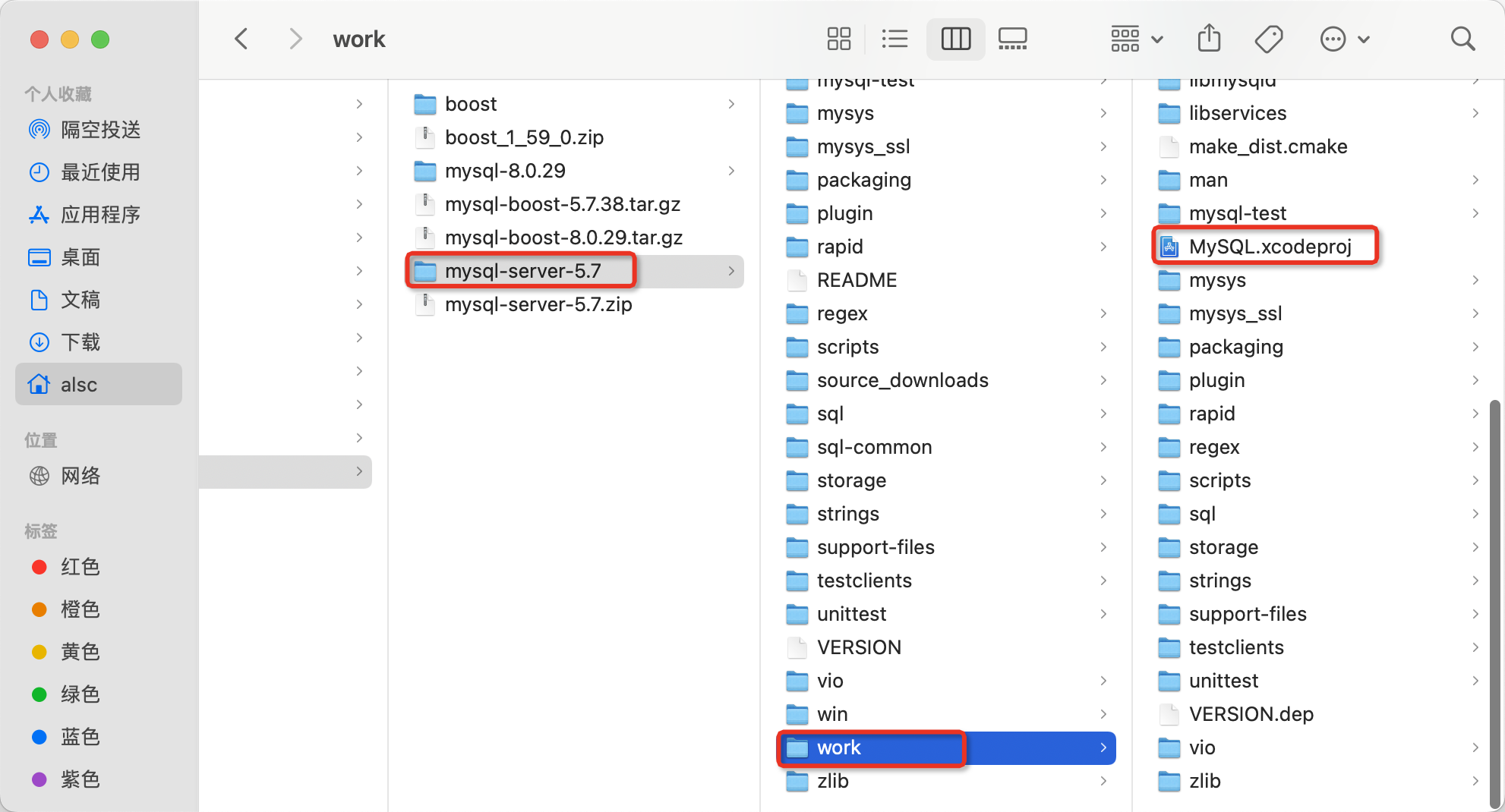Viewport: 1505px width, 812px height.
Task: Select the mysql-server-5.7 folder
Action: tap(575, 271)
